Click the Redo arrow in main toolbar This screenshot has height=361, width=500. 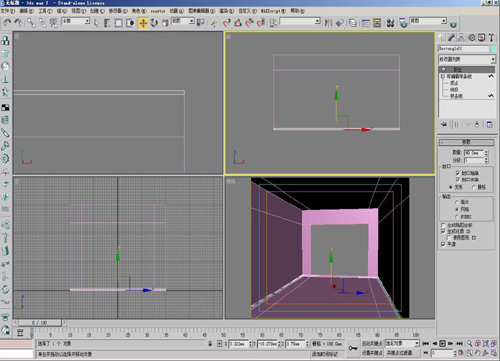[x=18, y=23]
